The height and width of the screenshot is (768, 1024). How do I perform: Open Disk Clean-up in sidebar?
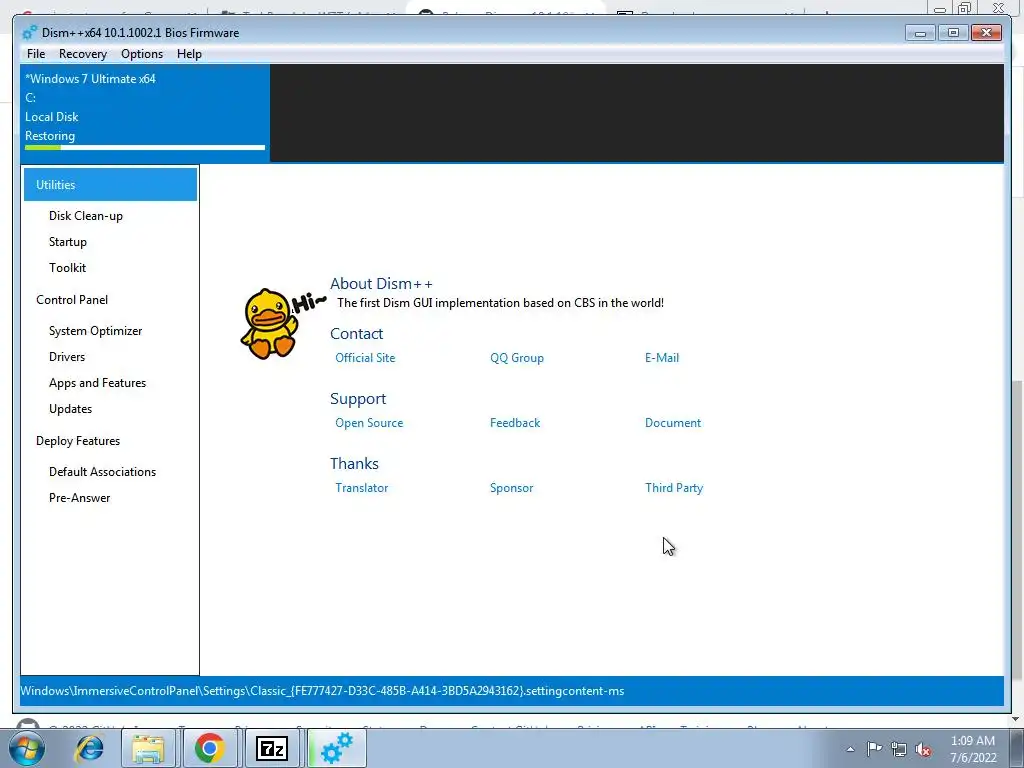tap(86, 216)
